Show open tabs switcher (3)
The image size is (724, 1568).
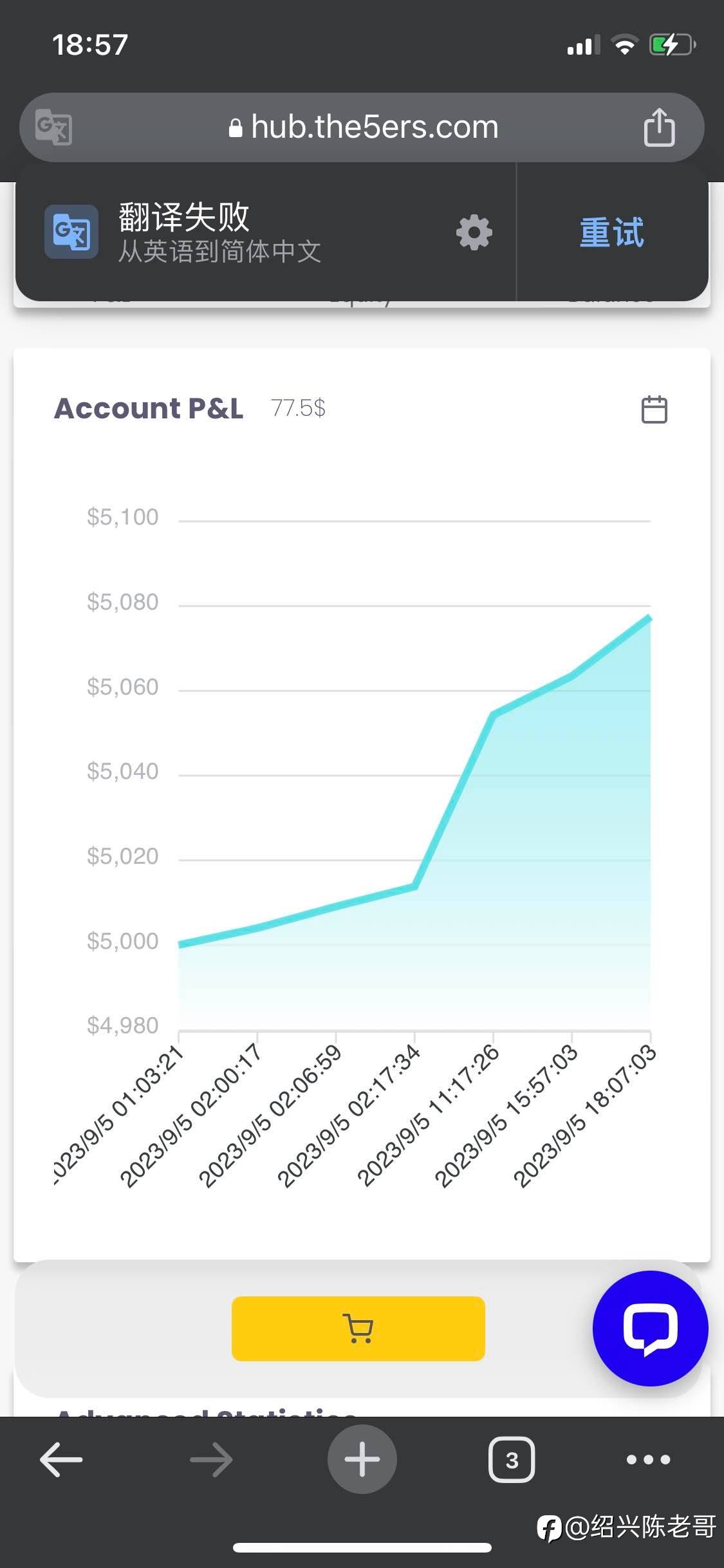pos(512,1459)
